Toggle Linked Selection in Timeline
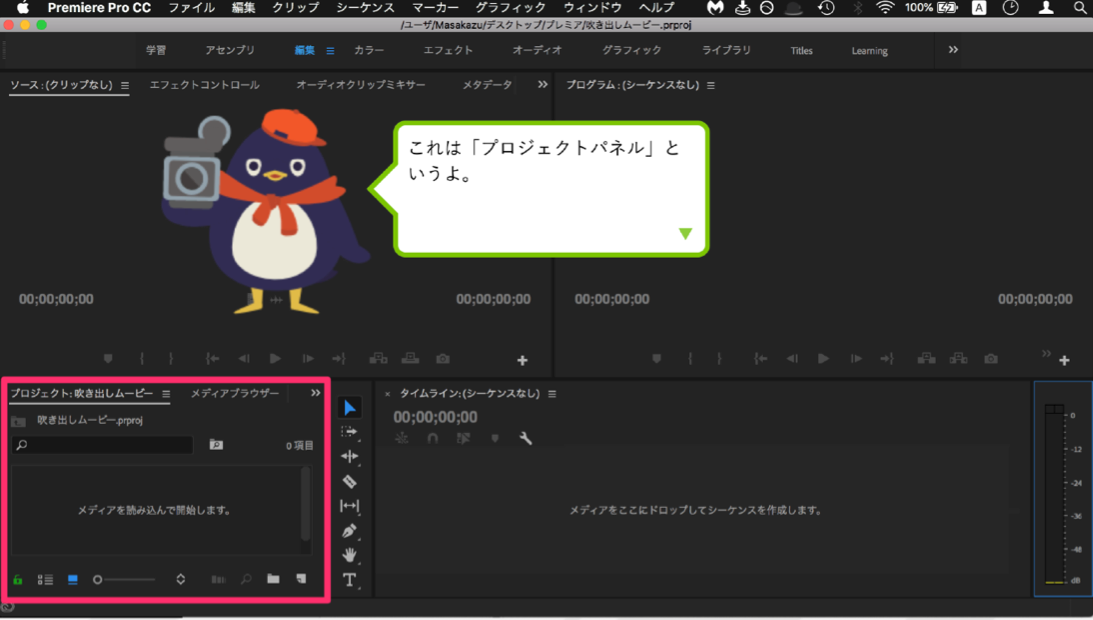This screenshot has width=1093, height=620. pyautogui.click(x=464, y=438)
